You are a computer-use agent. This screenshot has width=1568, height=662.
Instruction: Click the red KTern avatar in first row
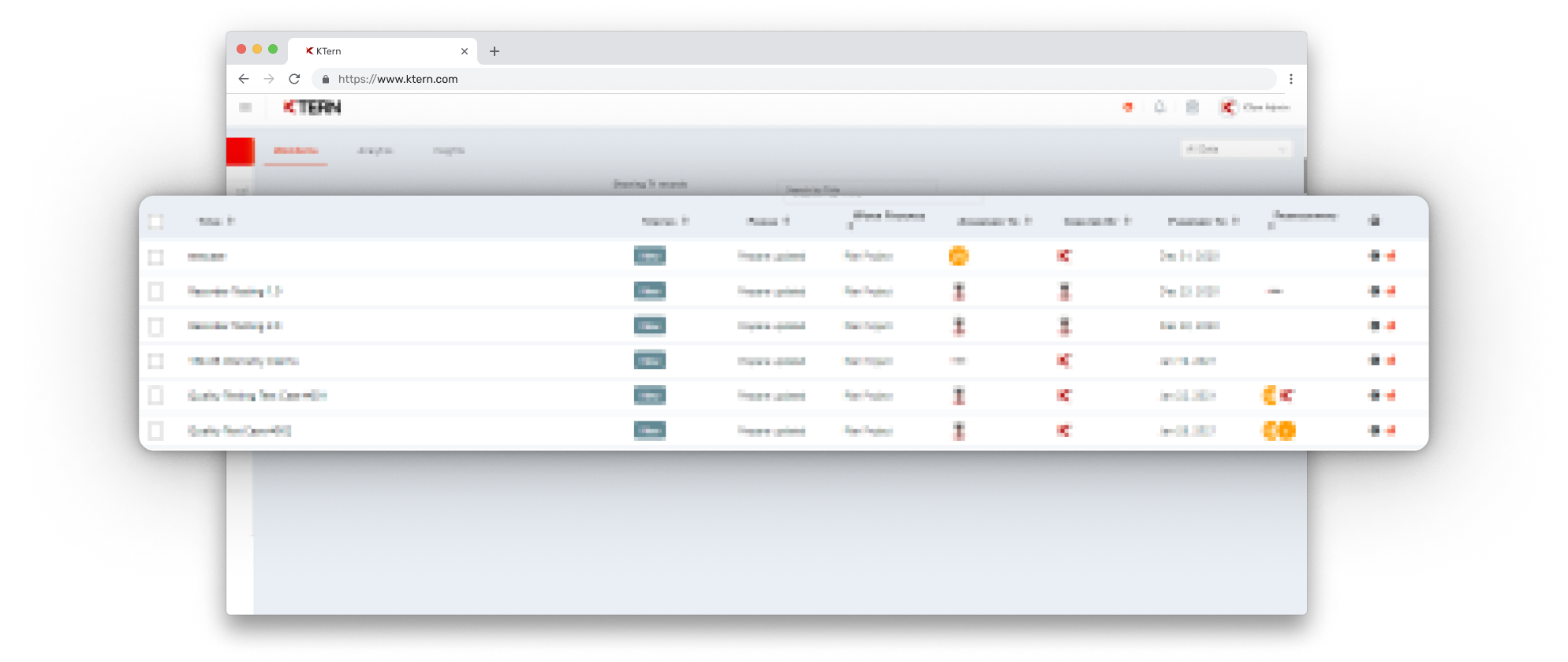pos(1064,256)
